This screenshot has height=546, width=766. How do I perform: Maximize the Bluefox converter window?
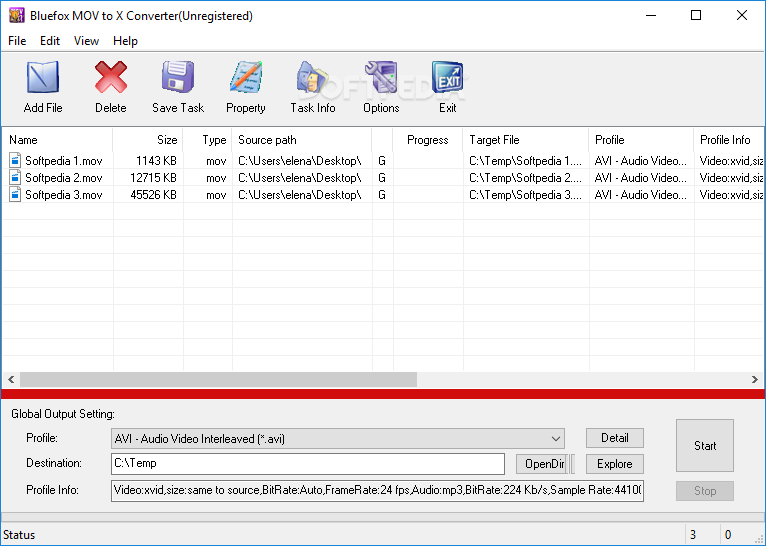[x=696, y=15]
